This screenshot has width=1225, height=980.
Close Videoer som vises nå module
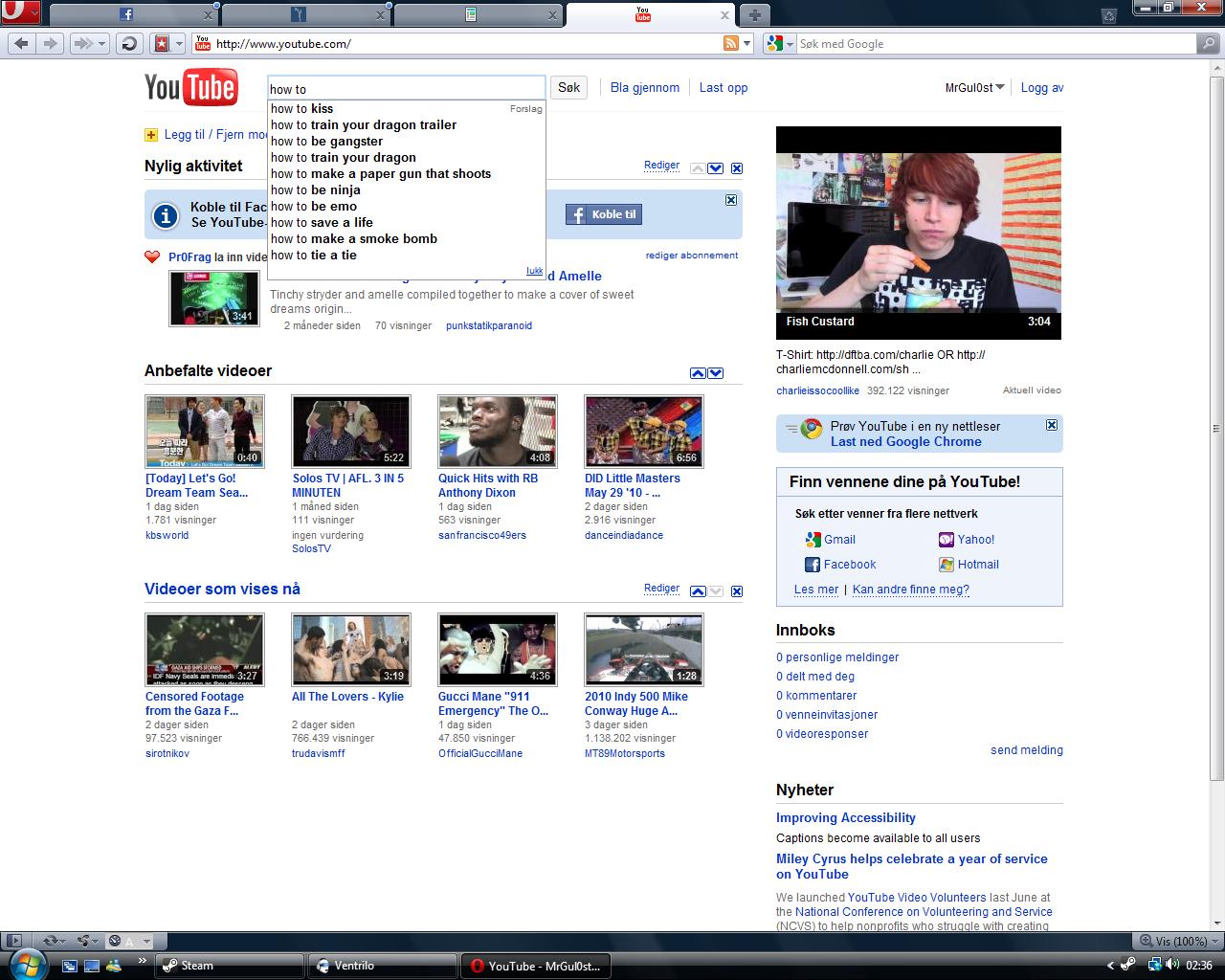(737, 591)
